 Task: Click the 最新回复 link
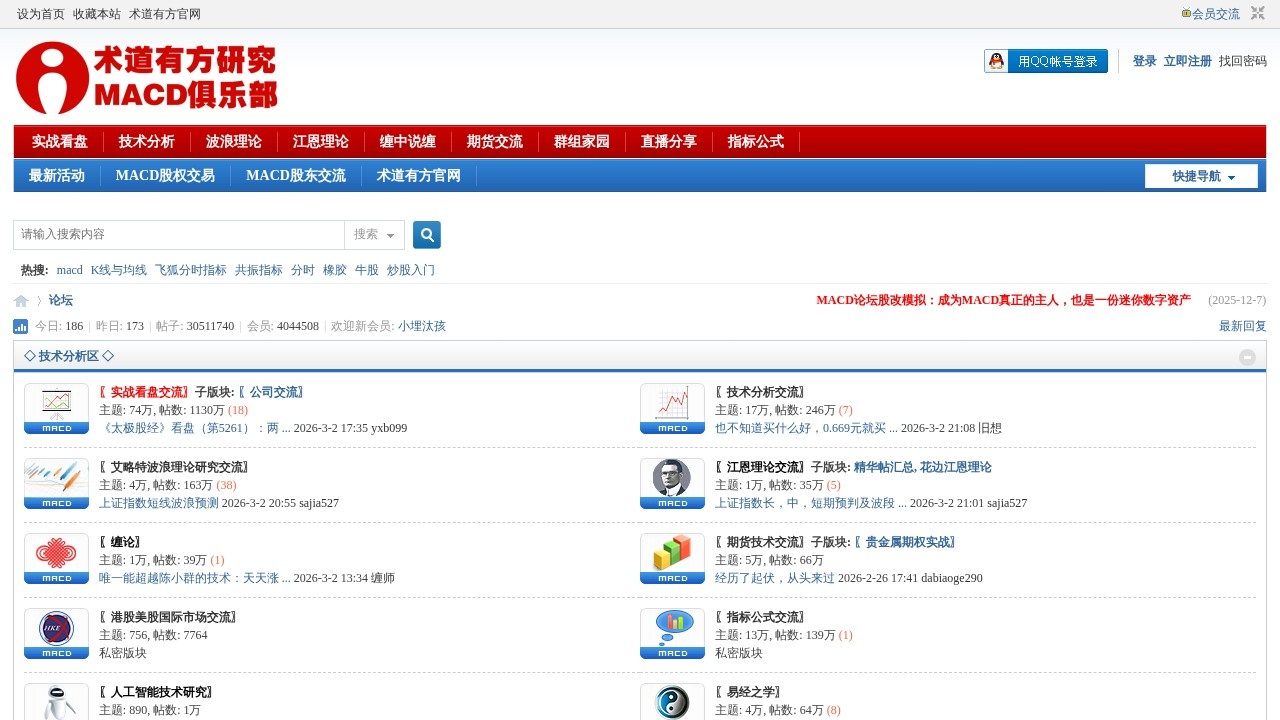pyautogui.click(x=1242, y=327)
